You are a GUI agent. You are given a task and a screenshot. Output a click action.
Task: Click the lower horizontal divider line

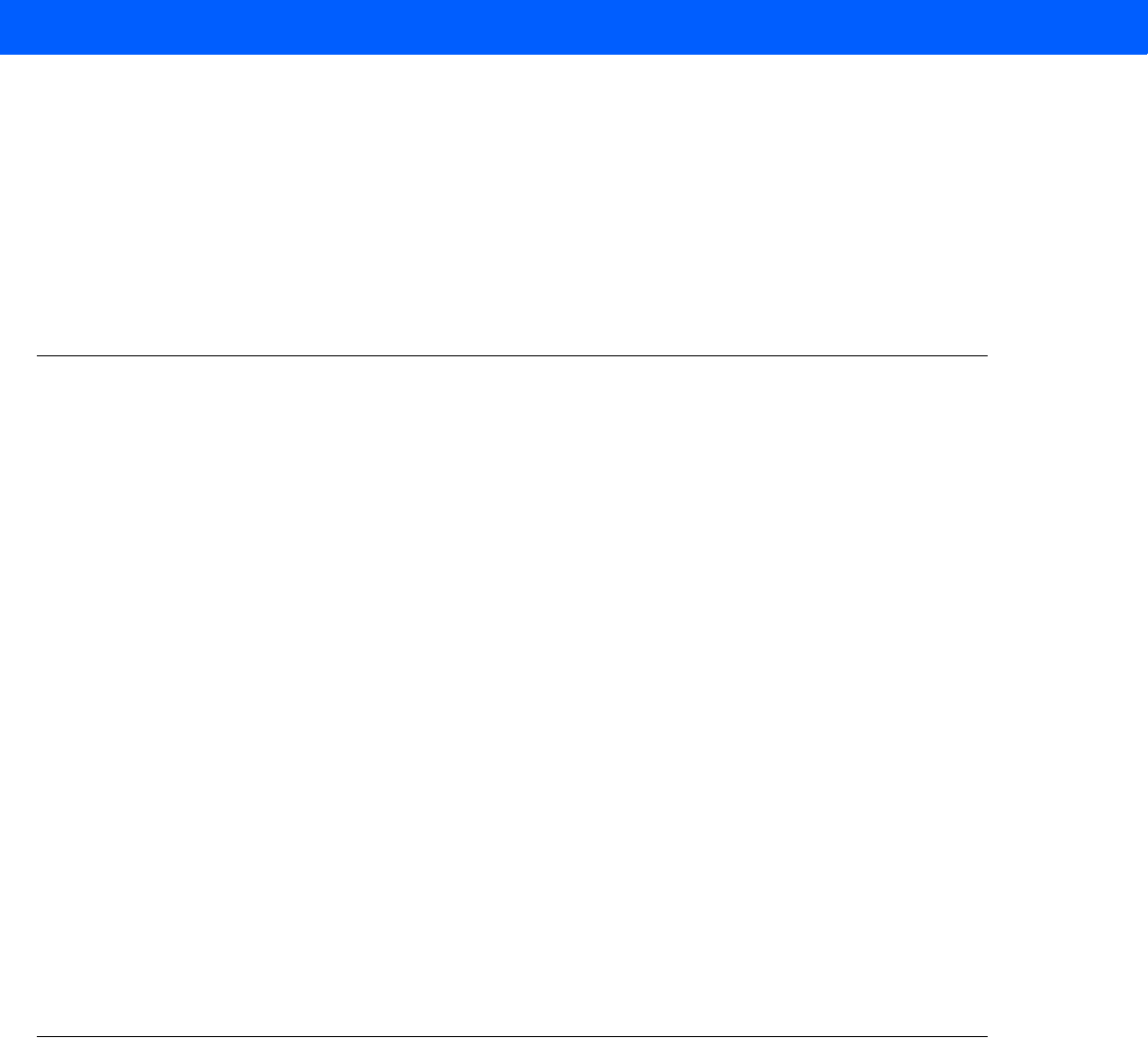click(512, 1037)
